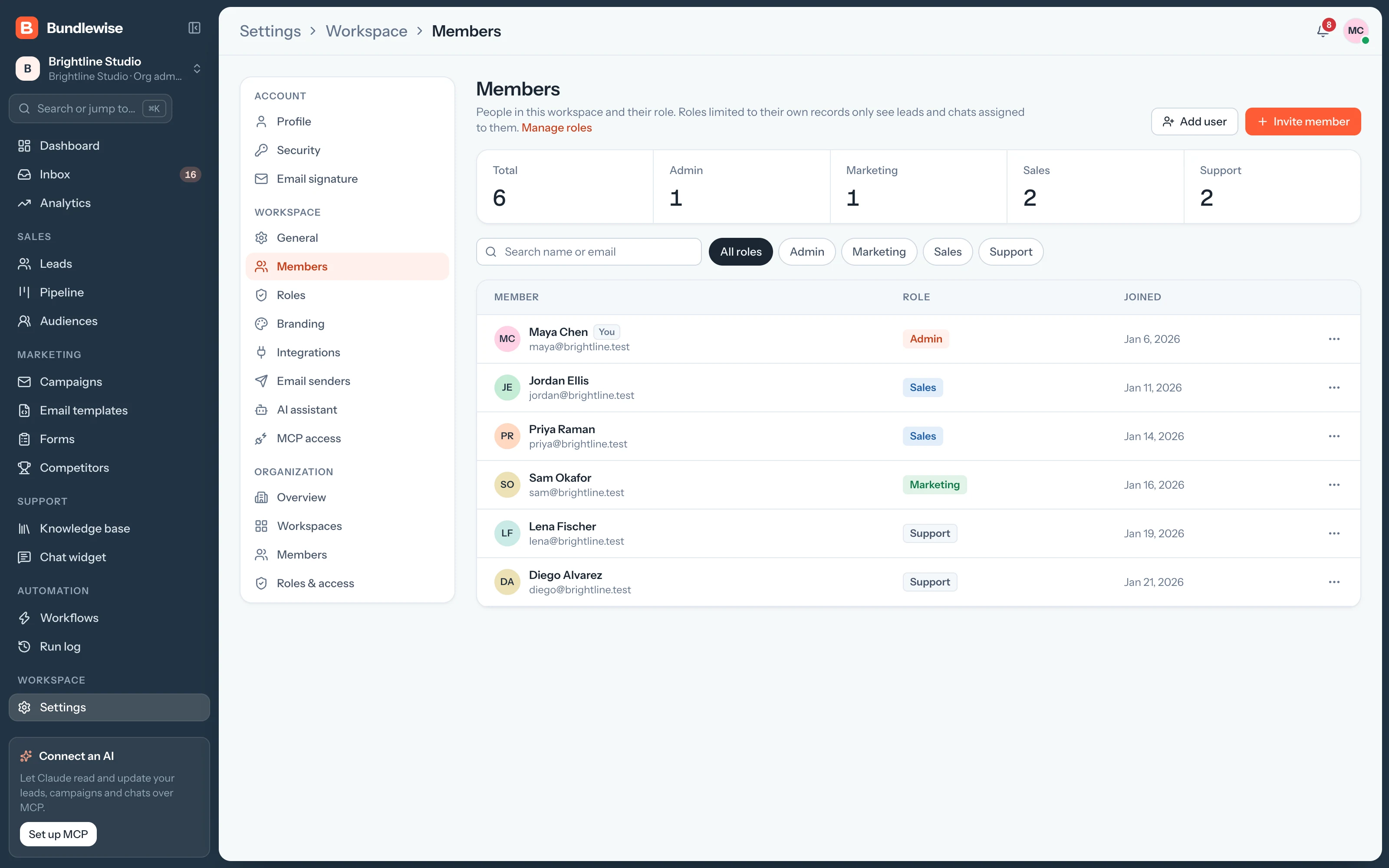This screenshot has height=868, width=1389.
Task: Open Email templates in the sidebar
Action: coord(109,411)
